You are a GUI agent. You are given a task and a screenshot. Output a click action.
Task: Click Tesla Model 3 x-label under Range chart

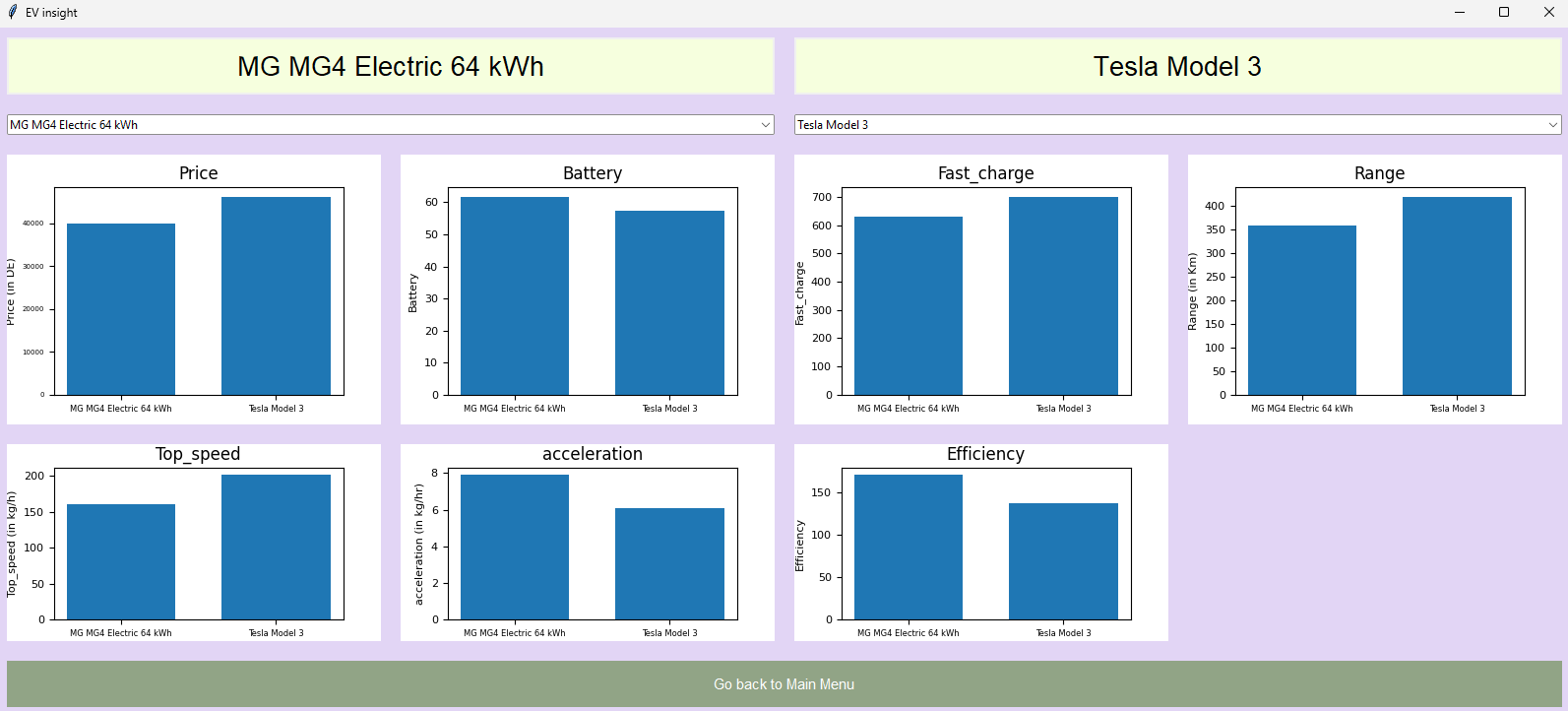coord(1458,409)
